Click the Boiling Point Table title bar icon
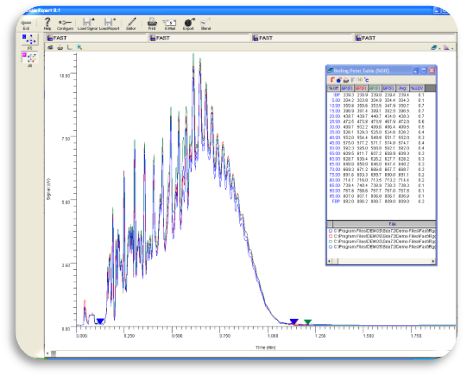The width and height of the screenshot is (464, 376). [330, 70]
